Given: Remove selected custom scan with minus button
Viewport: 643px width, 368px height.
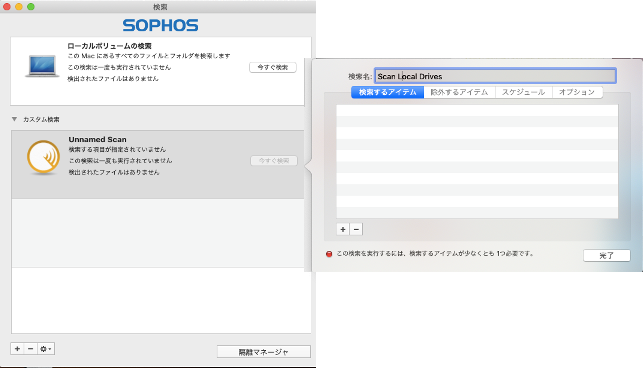Looking at the screenshot, I should [30, 349].
